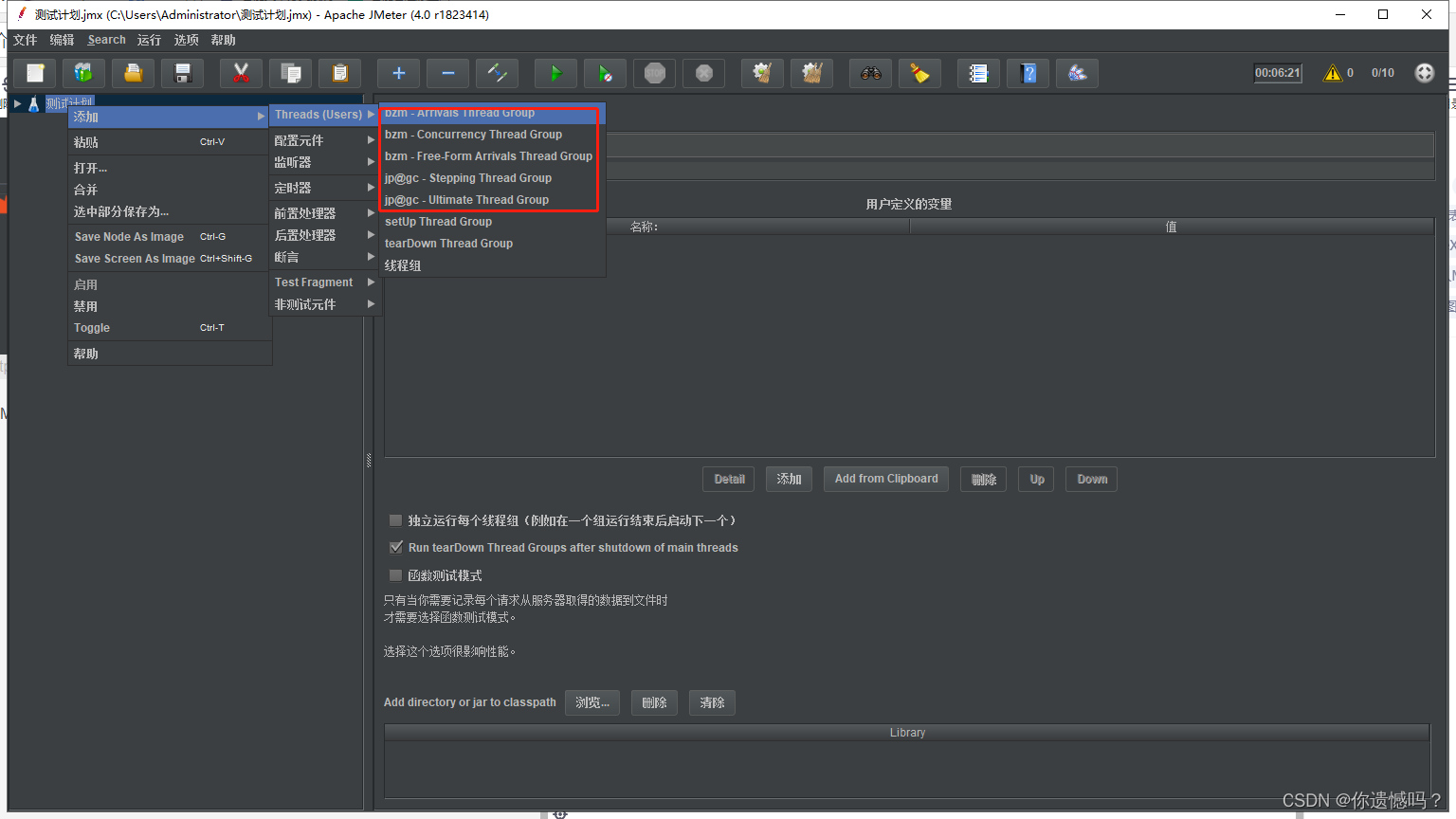Click Start no pauses icon
Image resolution: width=1456 pixels, height=819 pixels.
(x=606, y=73)
